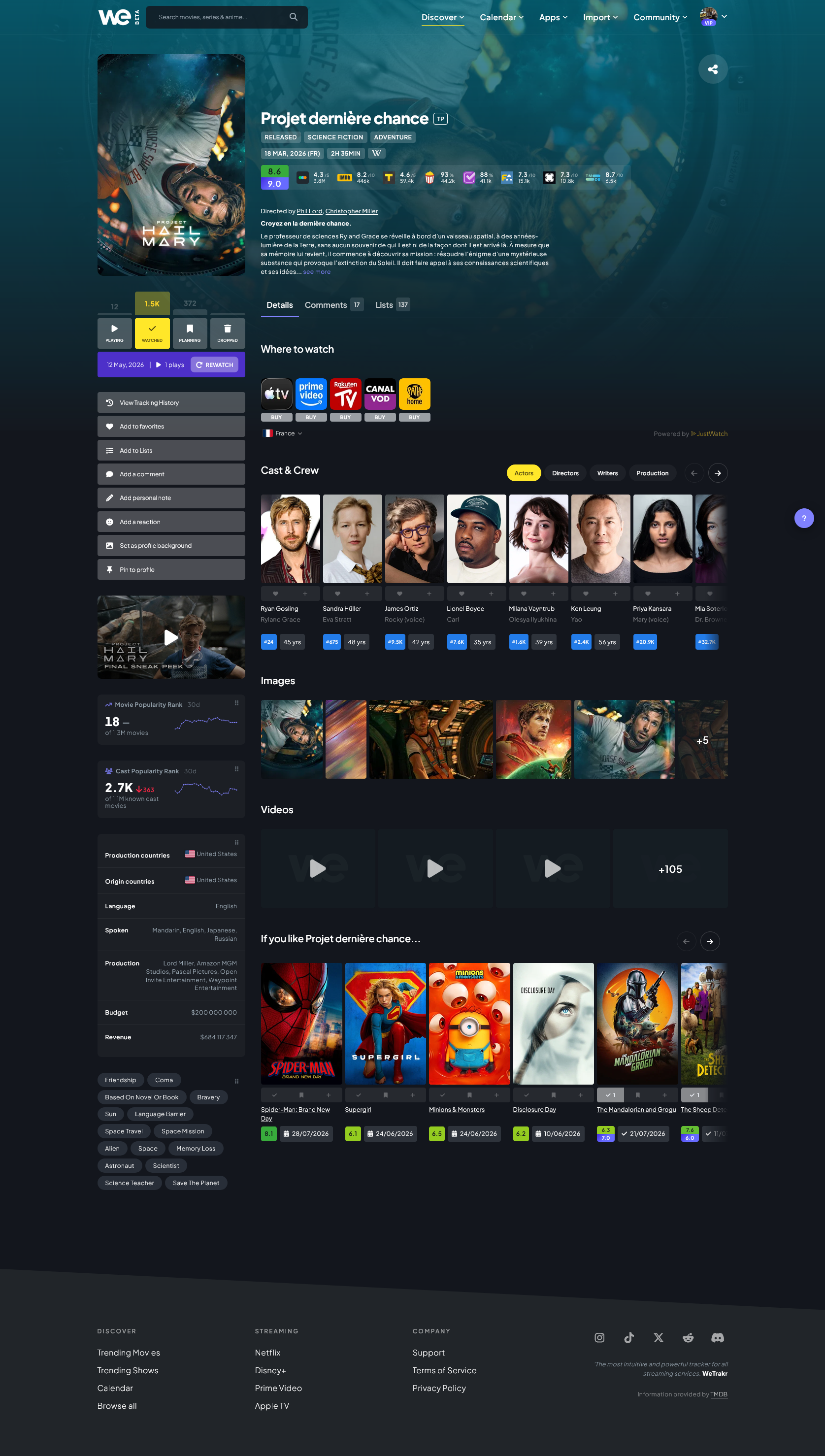Open the Wikipedia link badge

(376, 153)
